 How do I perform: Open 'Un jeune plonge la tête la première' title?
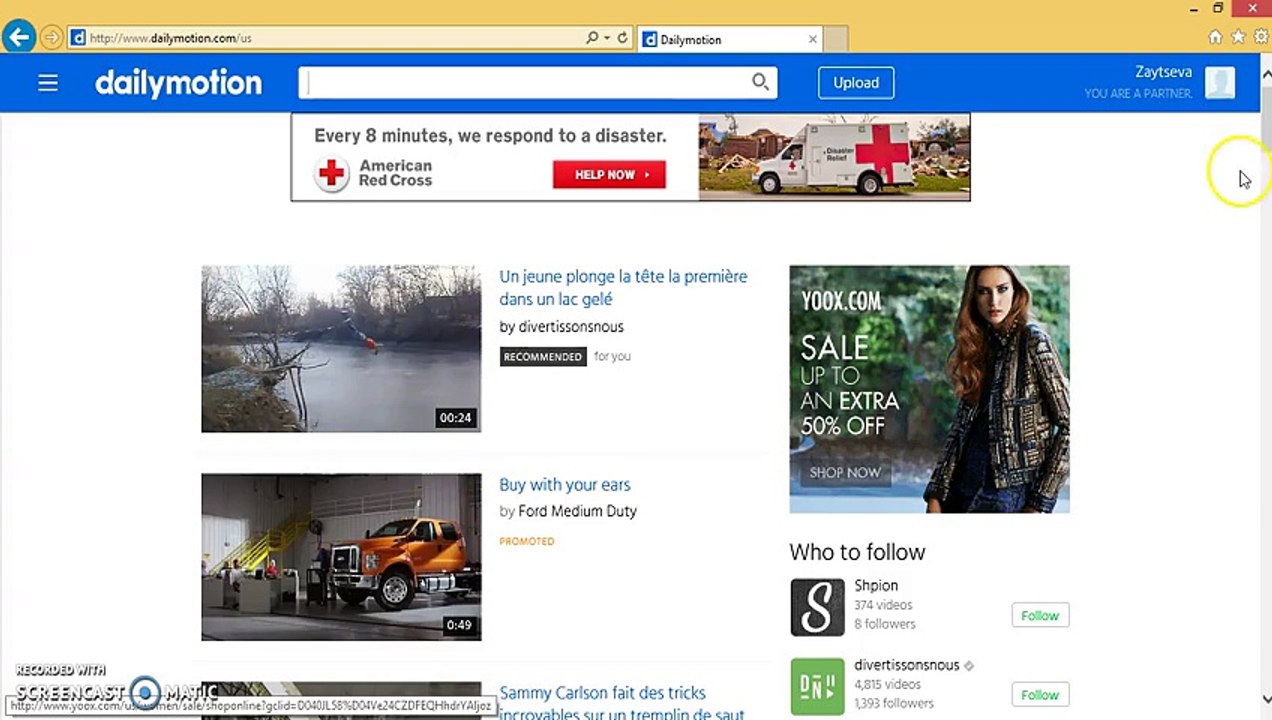(x=623, y=288)
